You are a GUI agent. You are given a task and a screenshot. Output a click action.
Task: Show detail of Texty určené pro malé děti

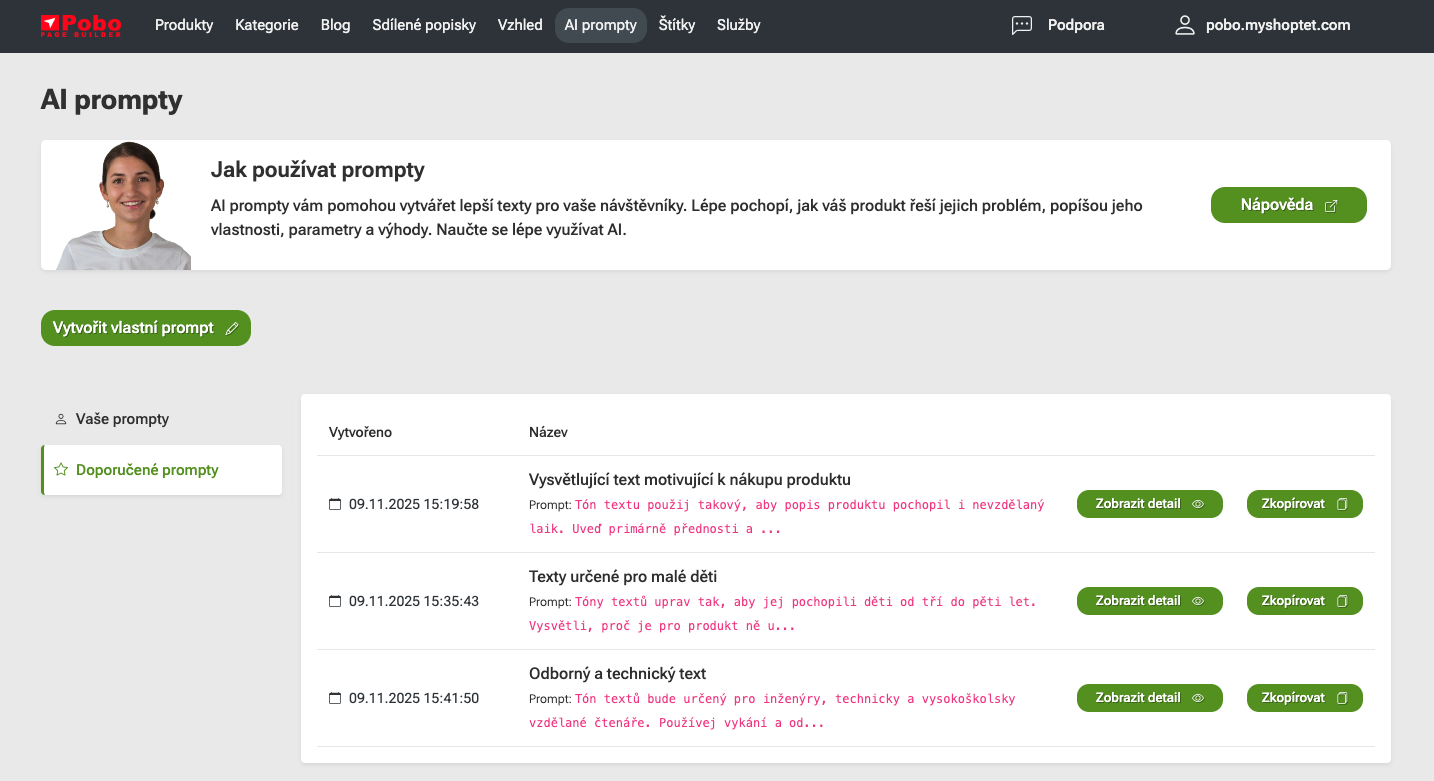tap(1149, 601)
